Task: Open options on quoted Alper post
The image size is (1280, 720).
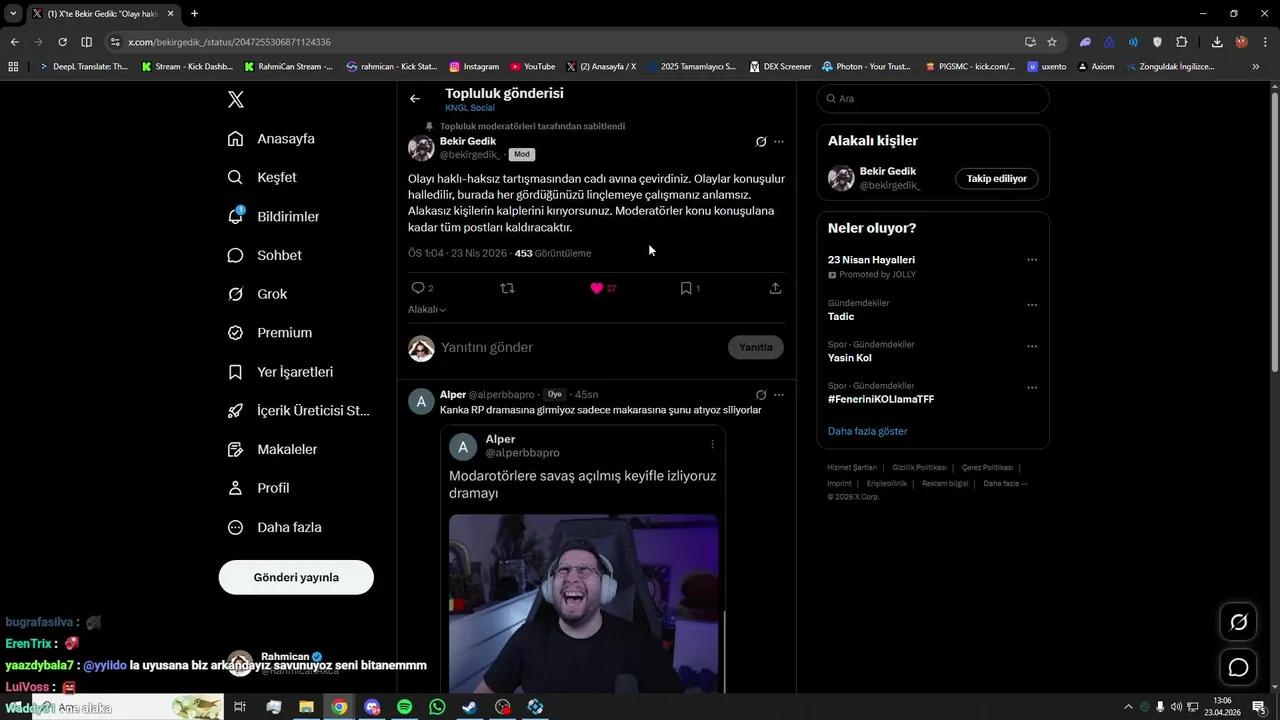Action: click(713, 444)
